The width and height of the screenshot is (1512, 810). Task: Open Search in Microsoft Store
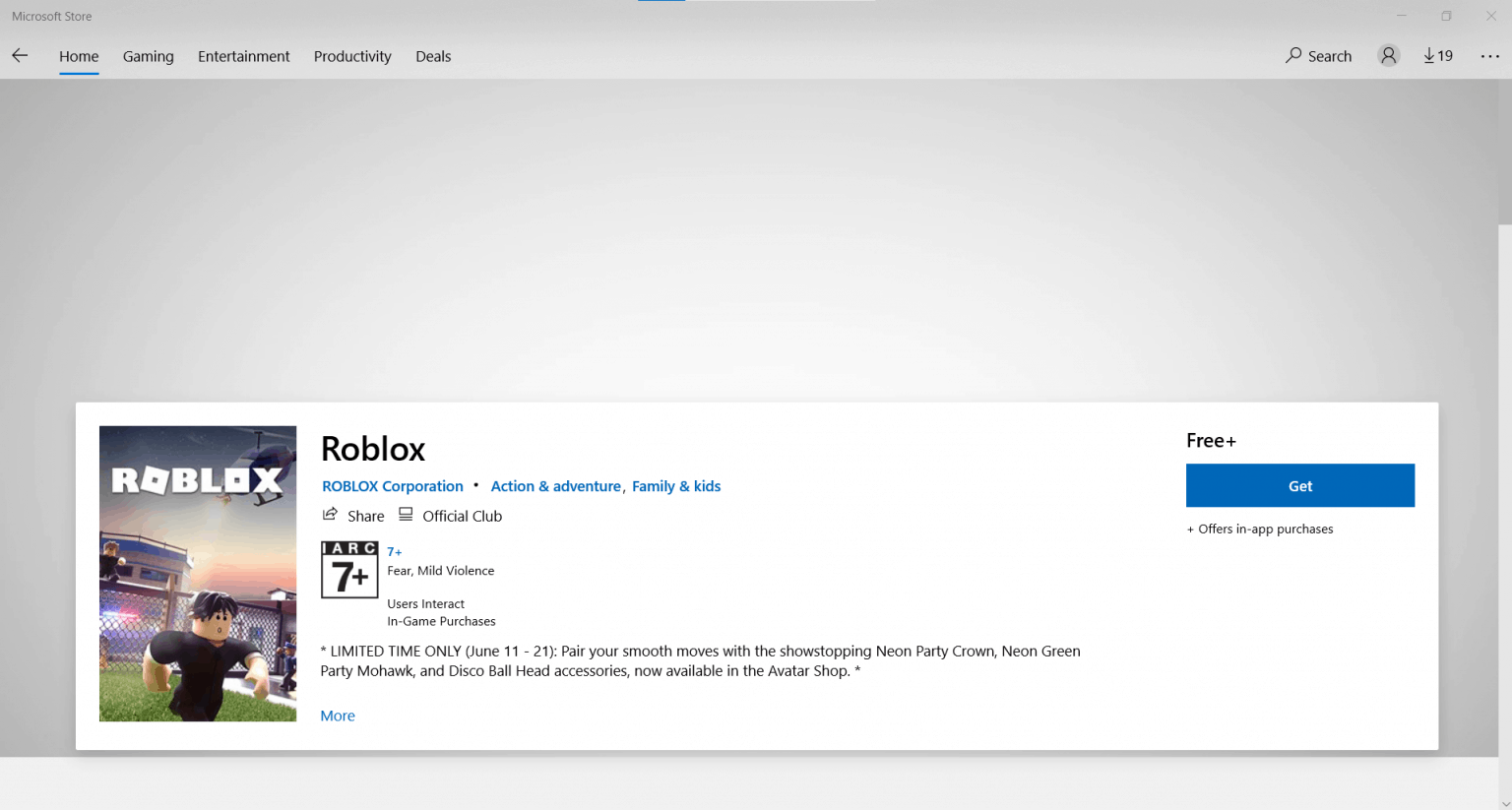[1318, 56]
